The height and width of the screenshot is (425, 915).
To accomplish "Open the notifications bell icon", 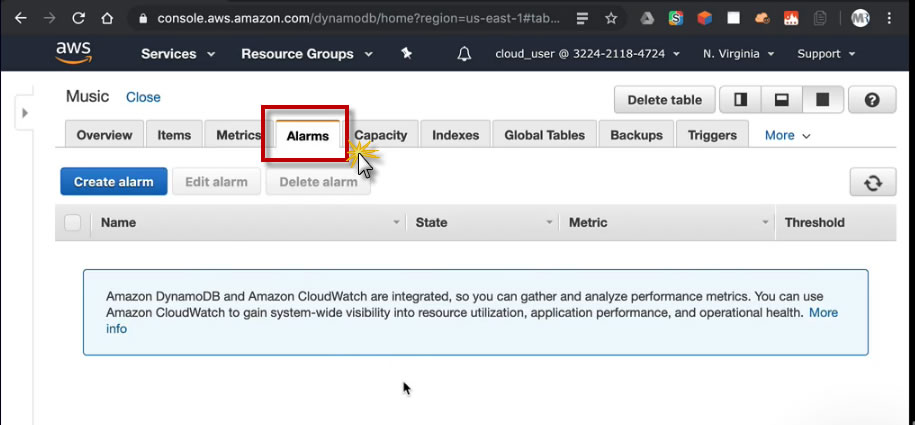I will click(x=464, y=54).
